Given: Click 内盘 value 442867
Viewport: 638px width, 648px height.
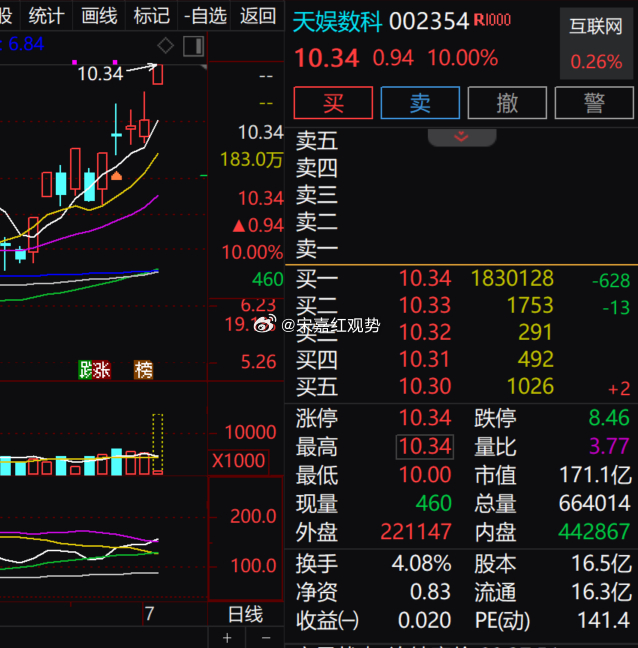Looking at the screenshot, I should point(594,531).
